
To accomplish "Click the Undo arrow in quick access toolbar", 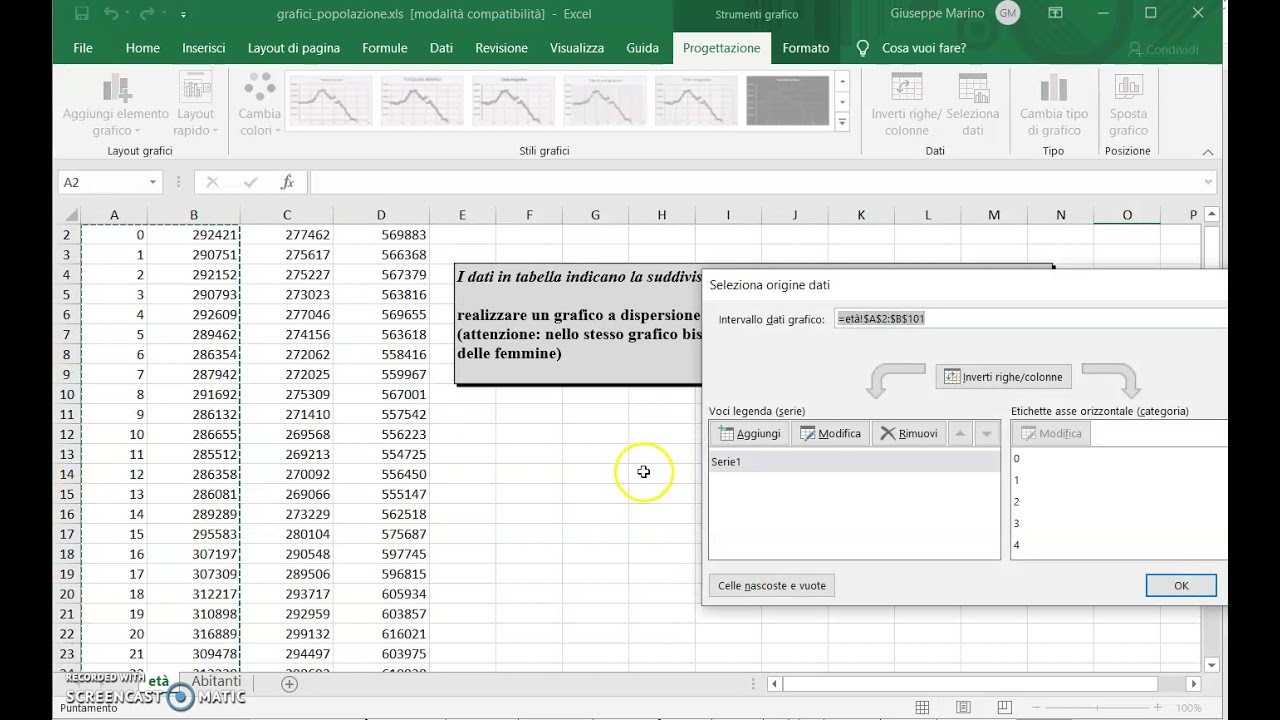I will [x=110, y=14].
